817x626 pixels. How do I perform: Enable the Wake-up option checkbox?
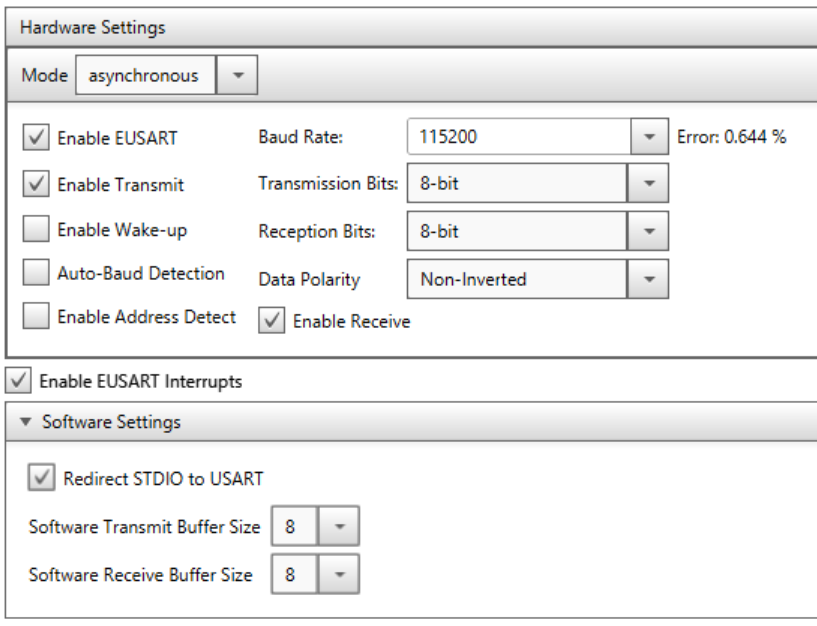36,229
